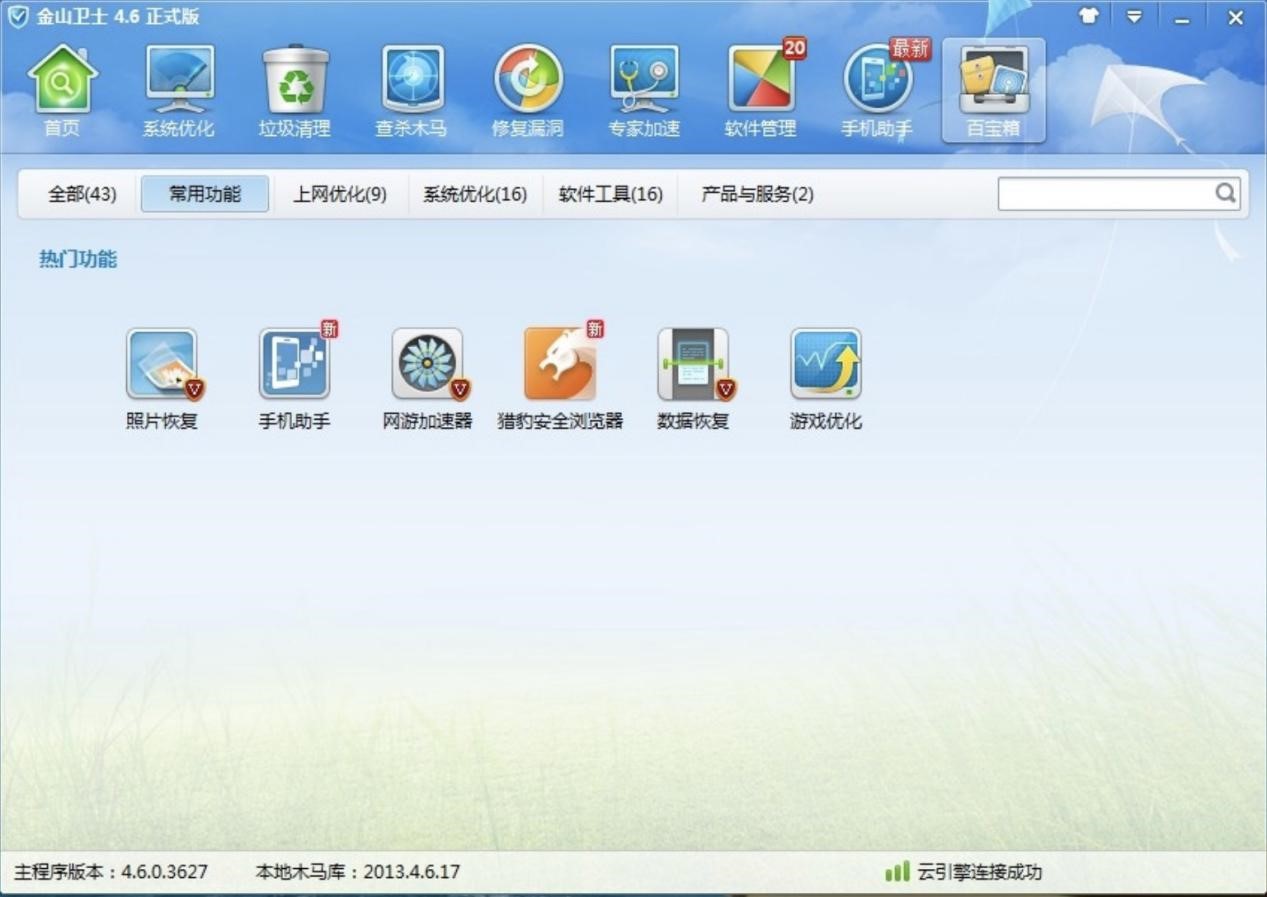Open 系统优化 in the top toolbar

pos(178,90)
